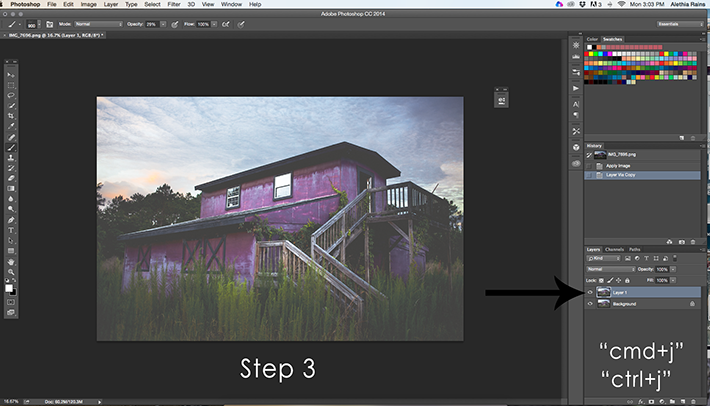Open the Character panel icon in dock
Image resolution: width=710 pixels, height=406 pixels.
pos(576,104)
